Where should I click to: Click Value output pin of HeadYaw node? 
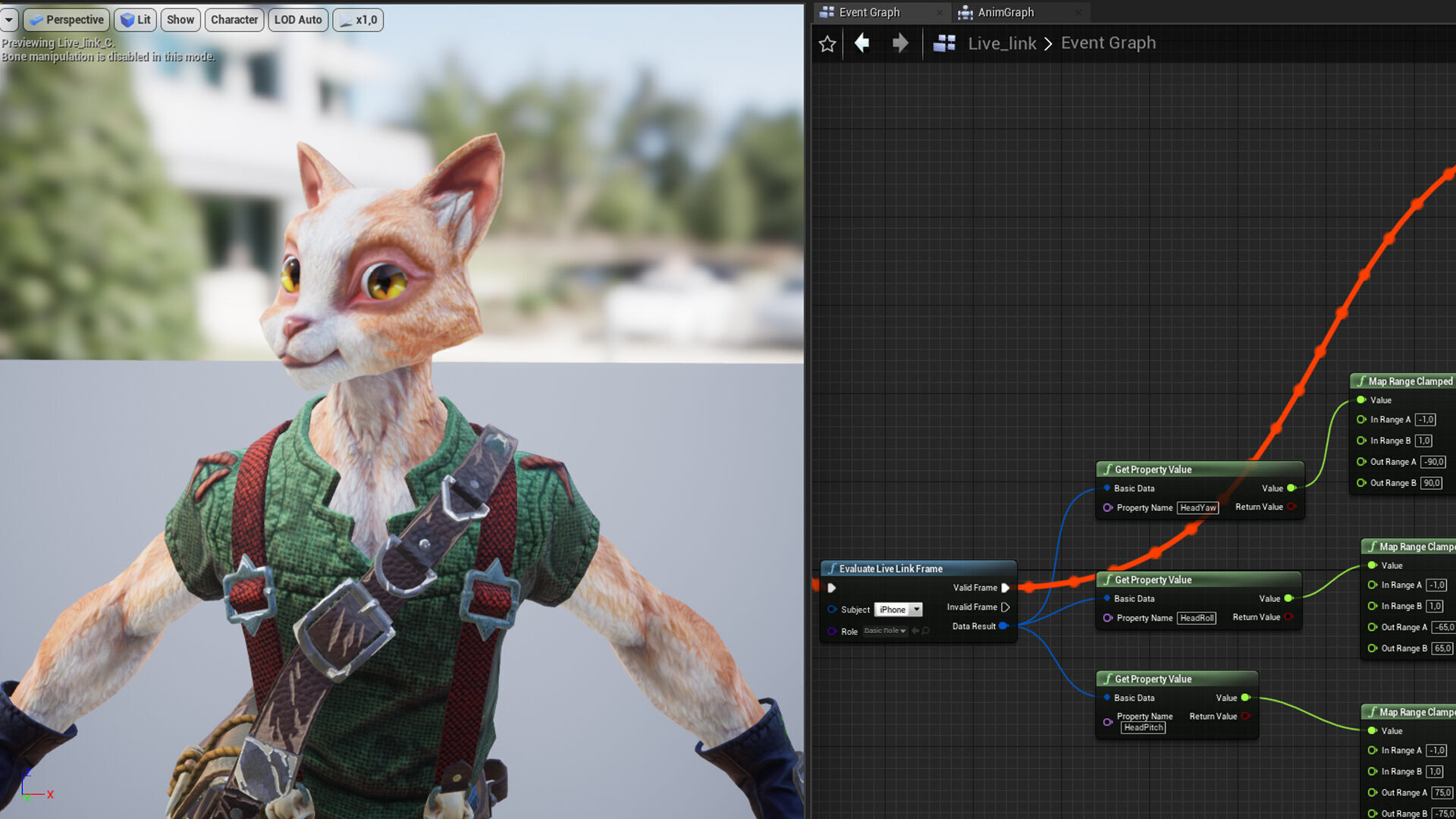pyautogui.click(x=1291, y=488)
